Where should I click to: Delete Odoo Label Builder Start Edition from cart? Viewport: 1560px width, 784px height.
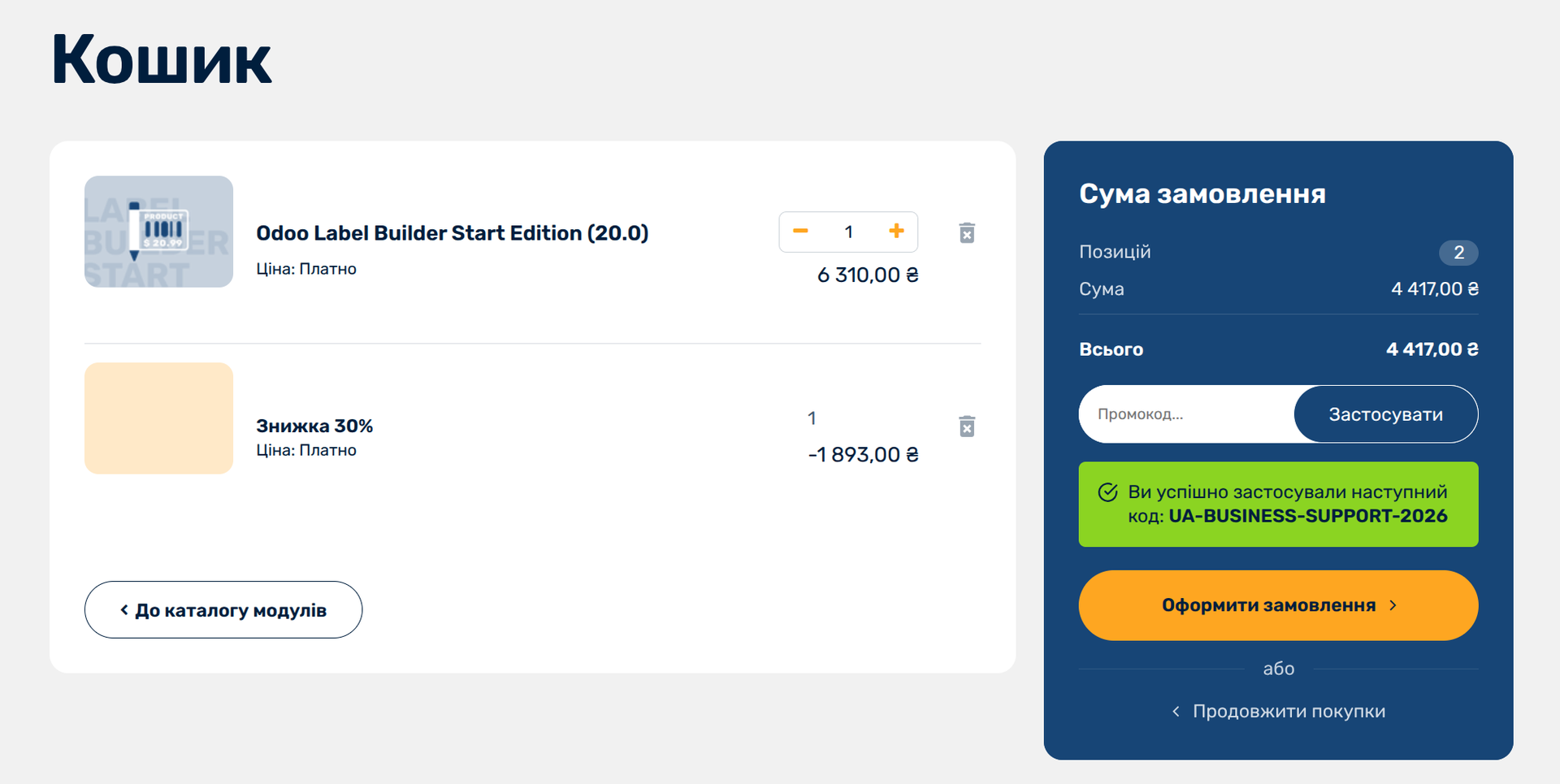pos(967,233)
